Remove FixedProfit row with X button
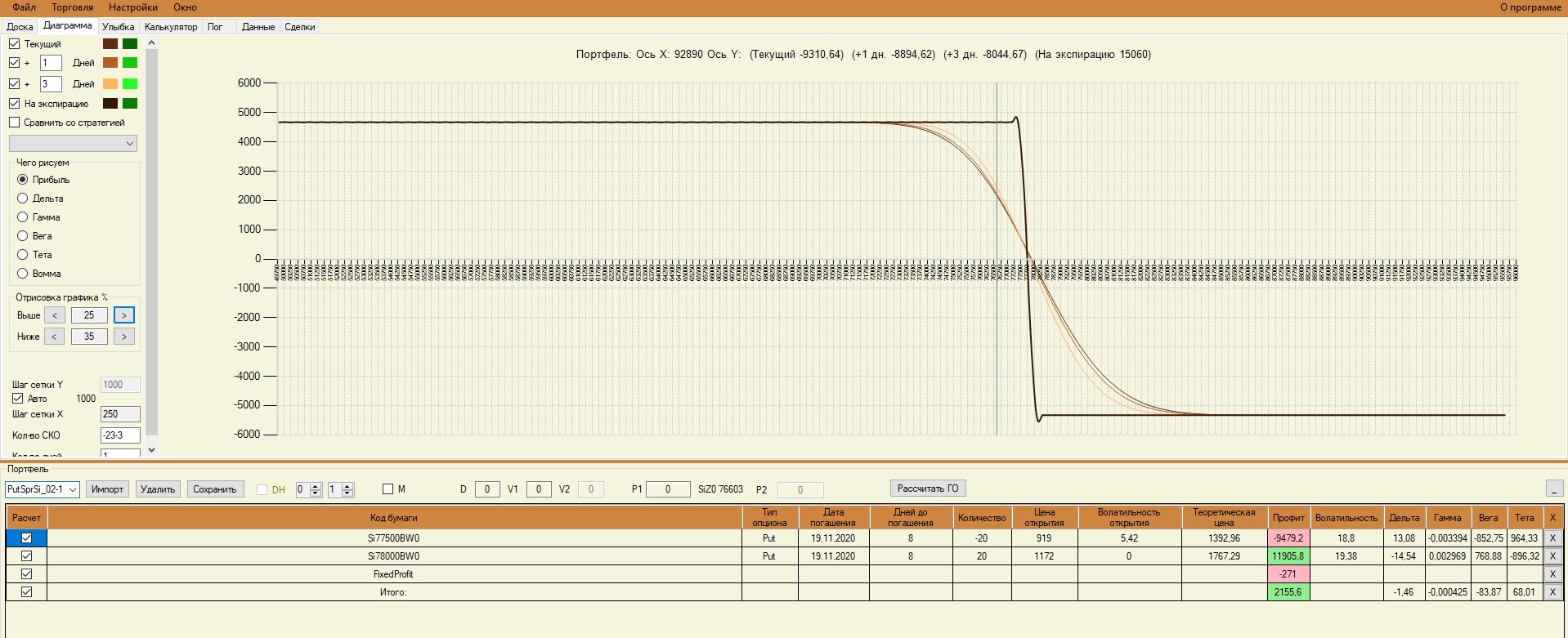Screen dimensions: 1568x638 1552,574
